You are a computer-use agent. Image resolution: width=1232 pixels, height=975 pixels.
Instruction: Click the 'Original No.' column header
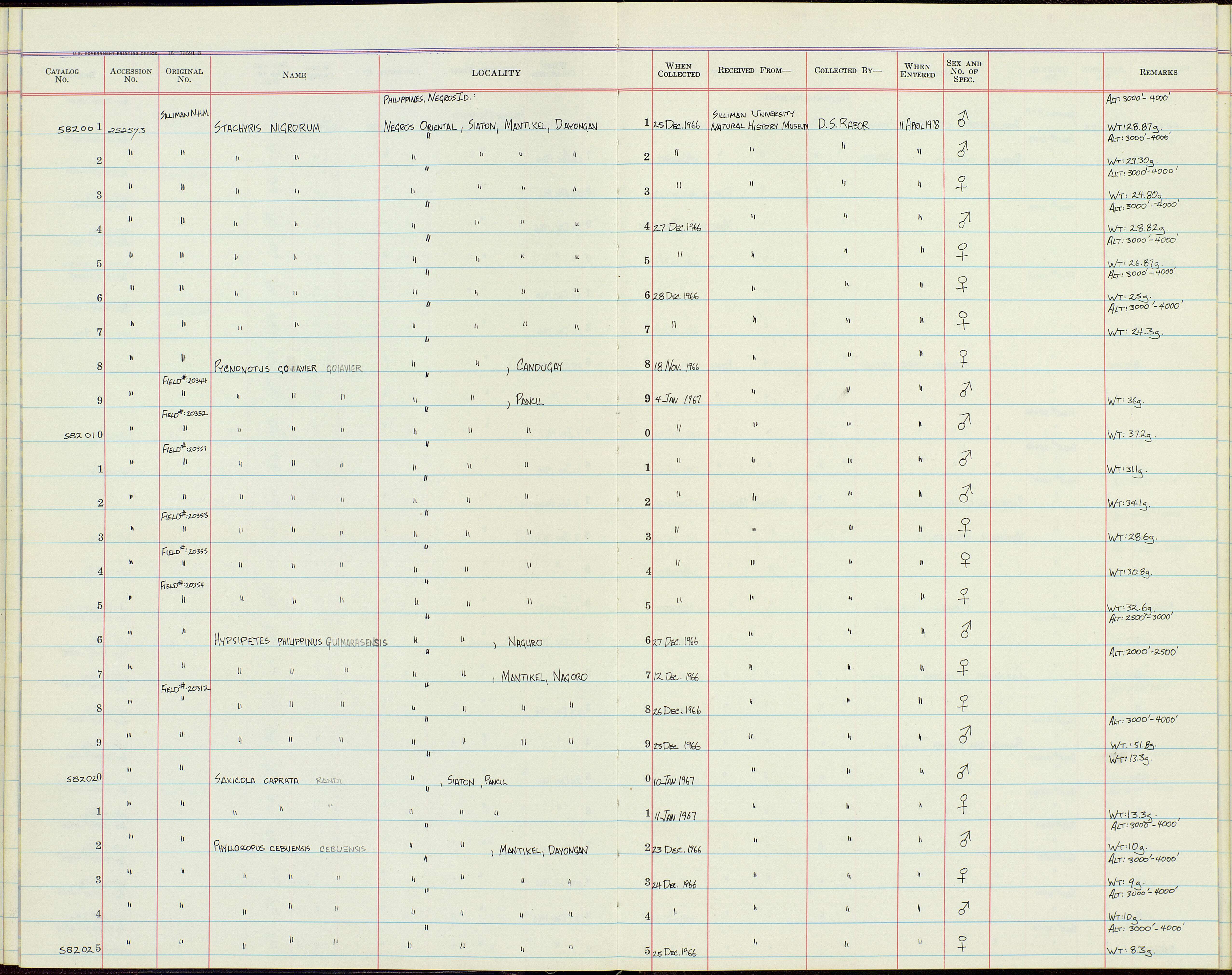184,75
